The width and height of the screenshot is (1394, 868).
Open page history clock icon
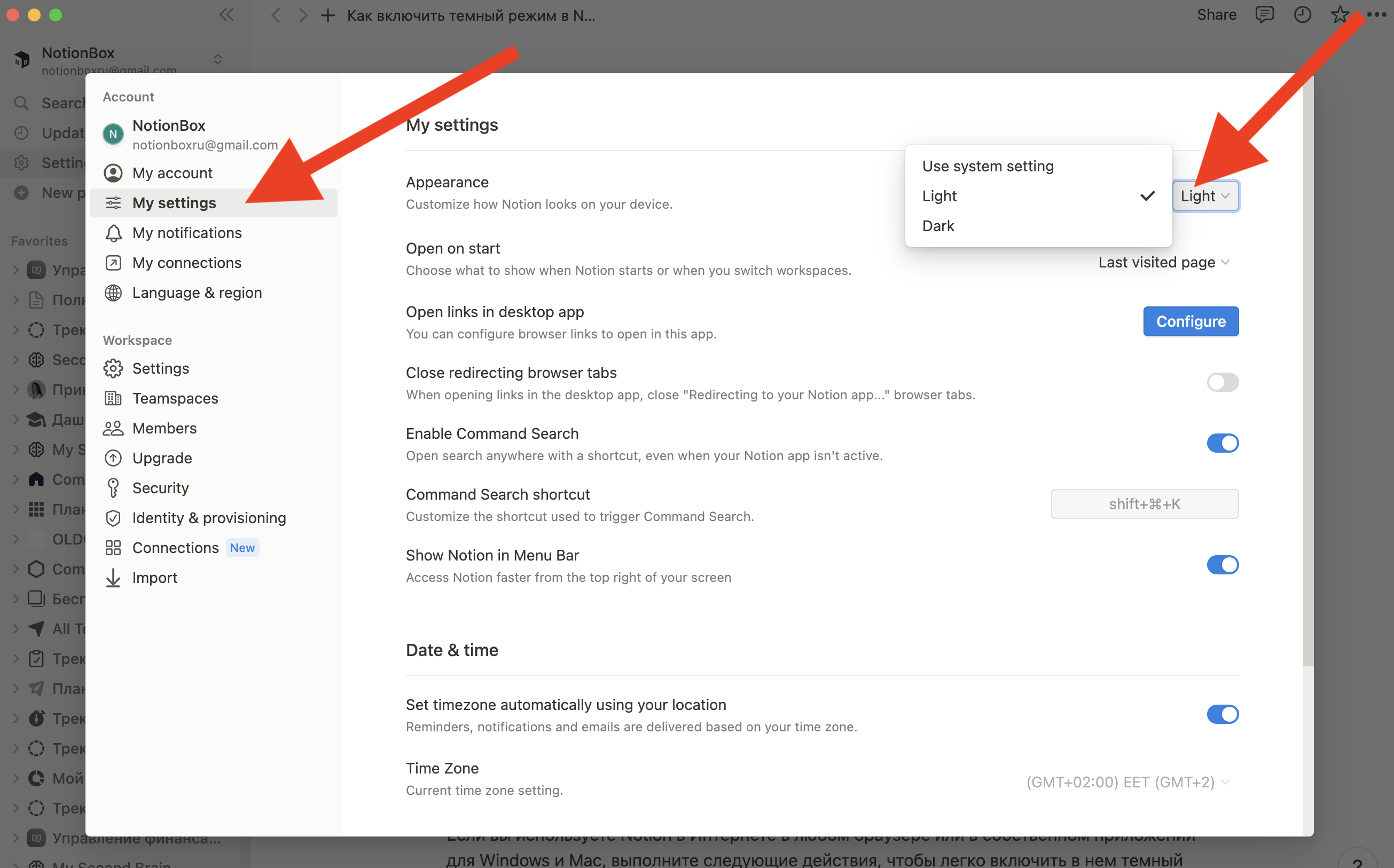point(1302,15)
